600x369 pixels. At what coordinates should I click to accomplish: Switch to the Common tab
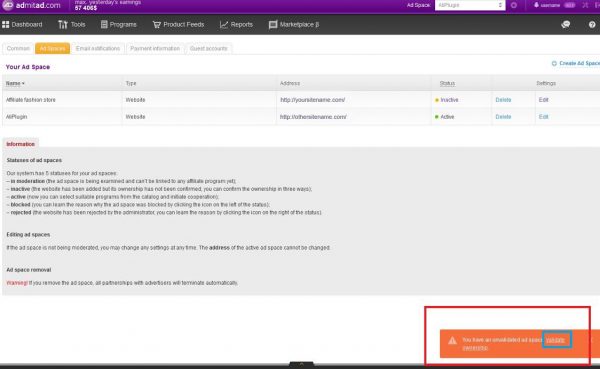(x=18, y=49)
